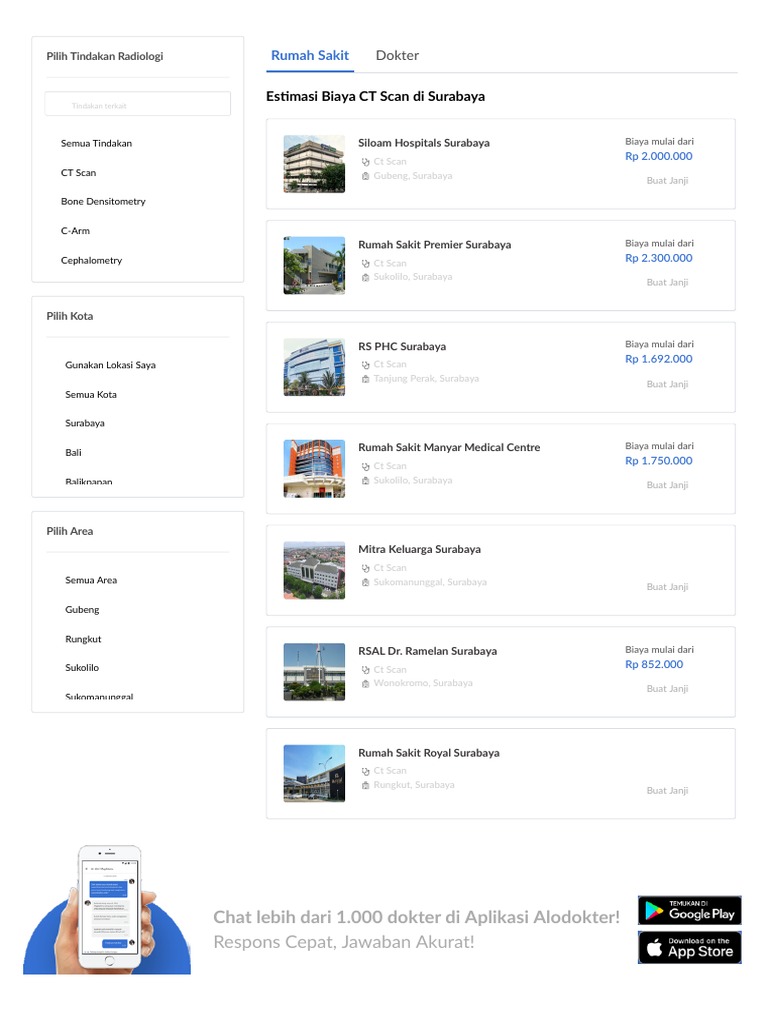Click location icon beside Wonokromo, Surabaya
This screenshot has width=768, height=1024.
click(366, 684)
